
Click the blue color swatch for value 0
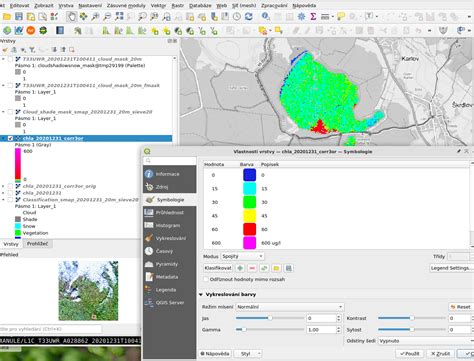(250, 175)
